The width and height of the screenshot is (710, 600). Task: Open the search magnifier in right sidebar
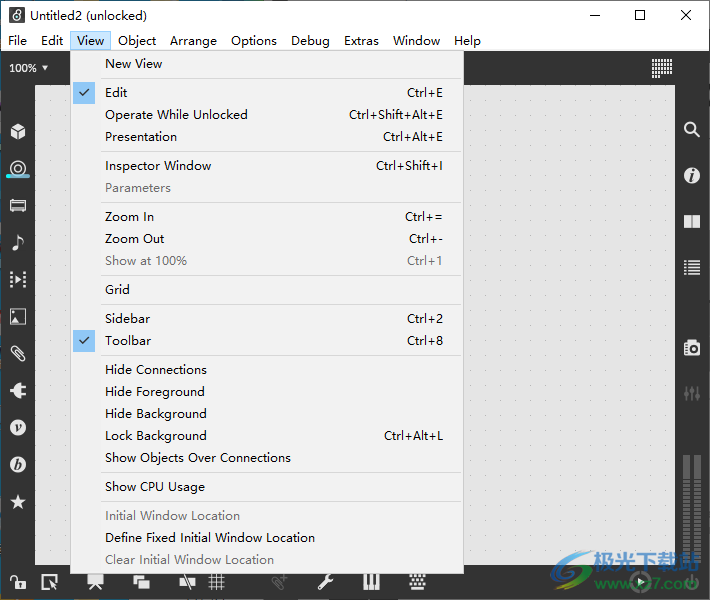tap(691, 130)
